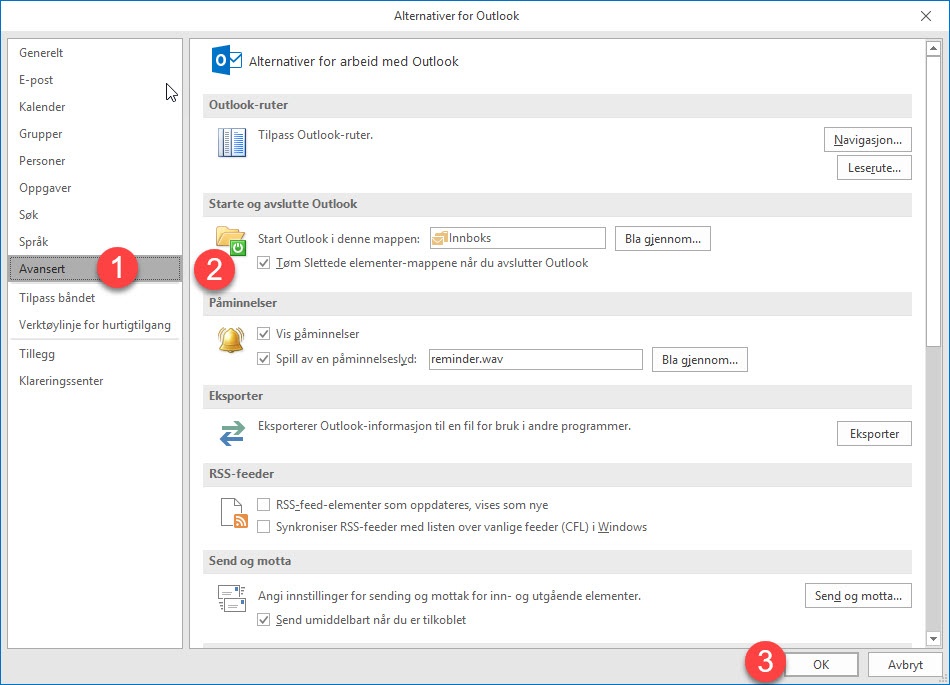The image size is (950, 685).
Task: Confirm settings with the OK button
Action: click(820, 665)
